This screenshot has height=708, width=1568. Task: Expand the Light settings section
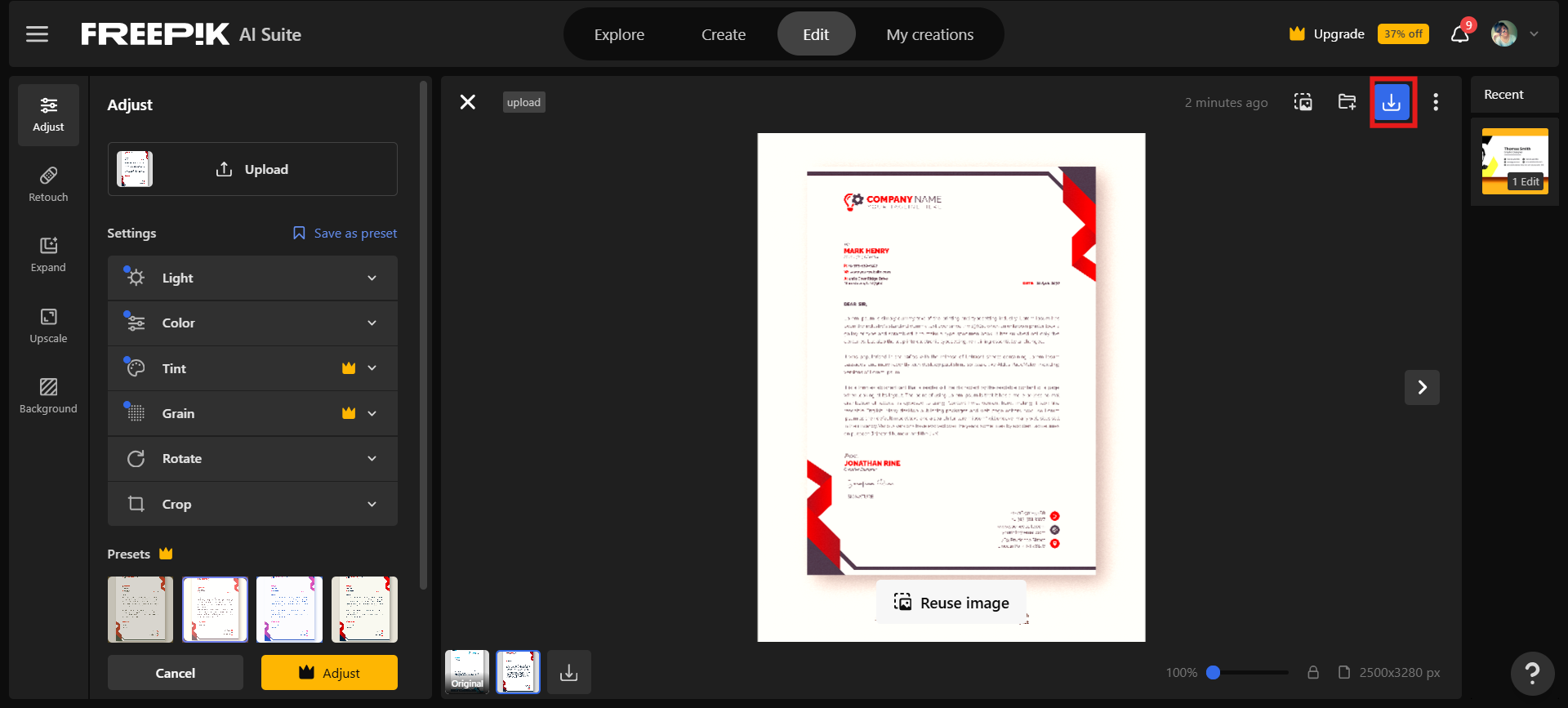coord(252,278)
